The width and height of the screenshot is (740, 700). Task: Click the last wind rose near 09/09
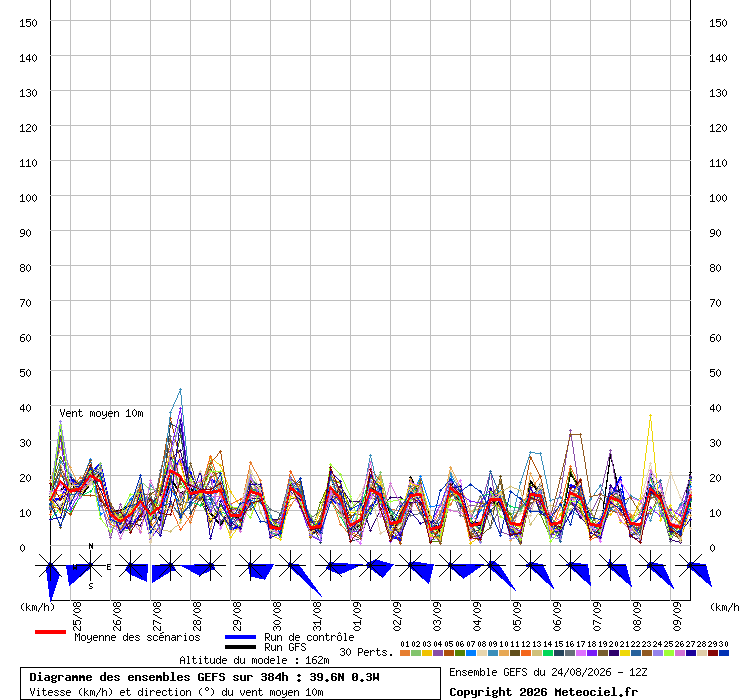[691, 565]
